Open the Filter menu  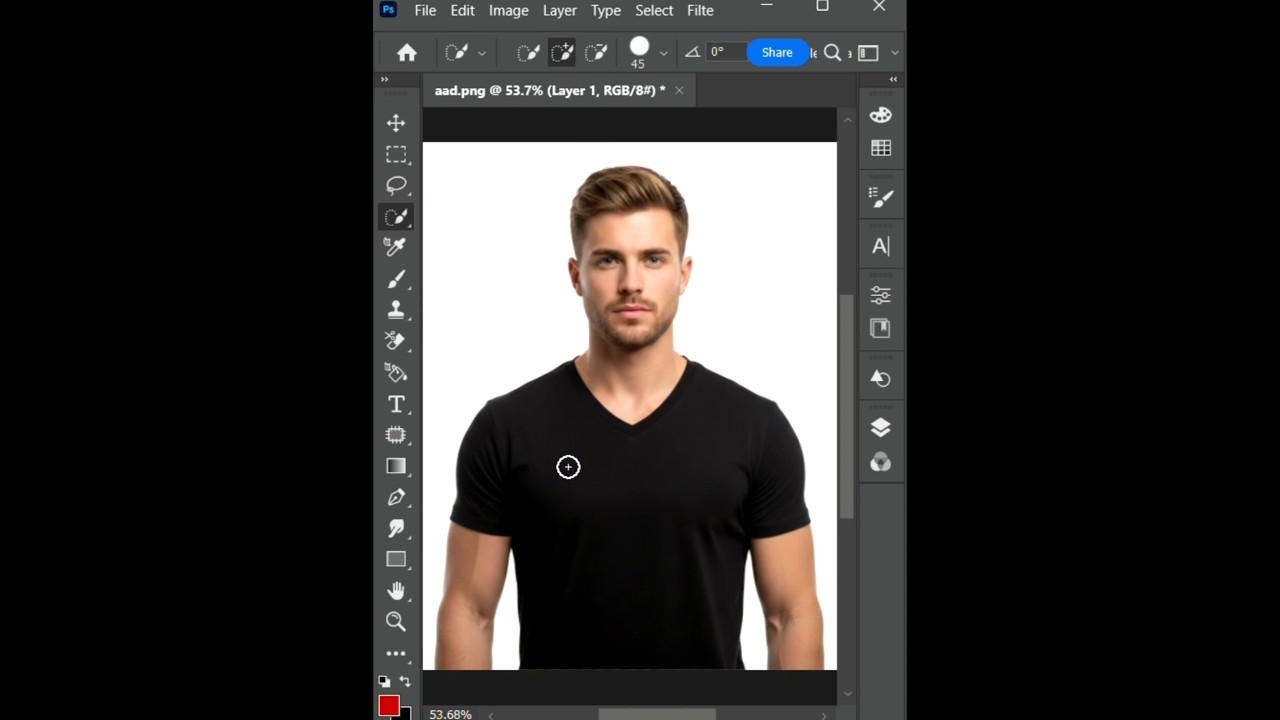pos(700,10)
